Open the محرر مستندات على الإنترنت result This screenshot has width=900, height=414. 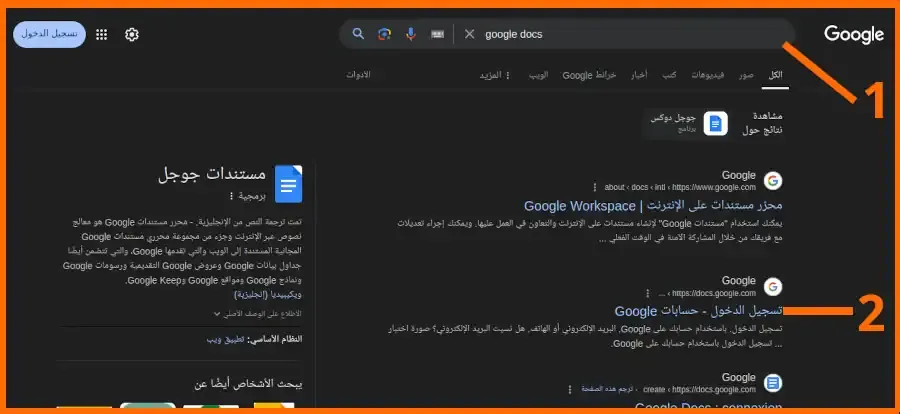click(x=653, y=205)
